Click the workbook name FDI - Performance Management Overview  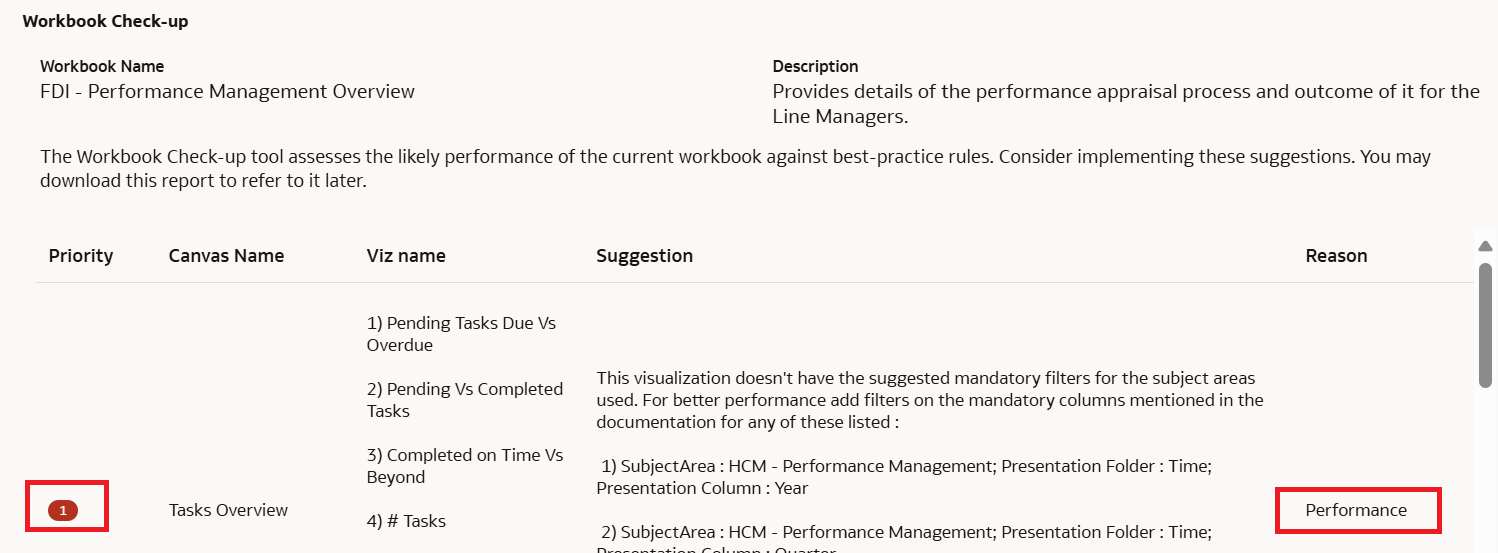point(227,92)
